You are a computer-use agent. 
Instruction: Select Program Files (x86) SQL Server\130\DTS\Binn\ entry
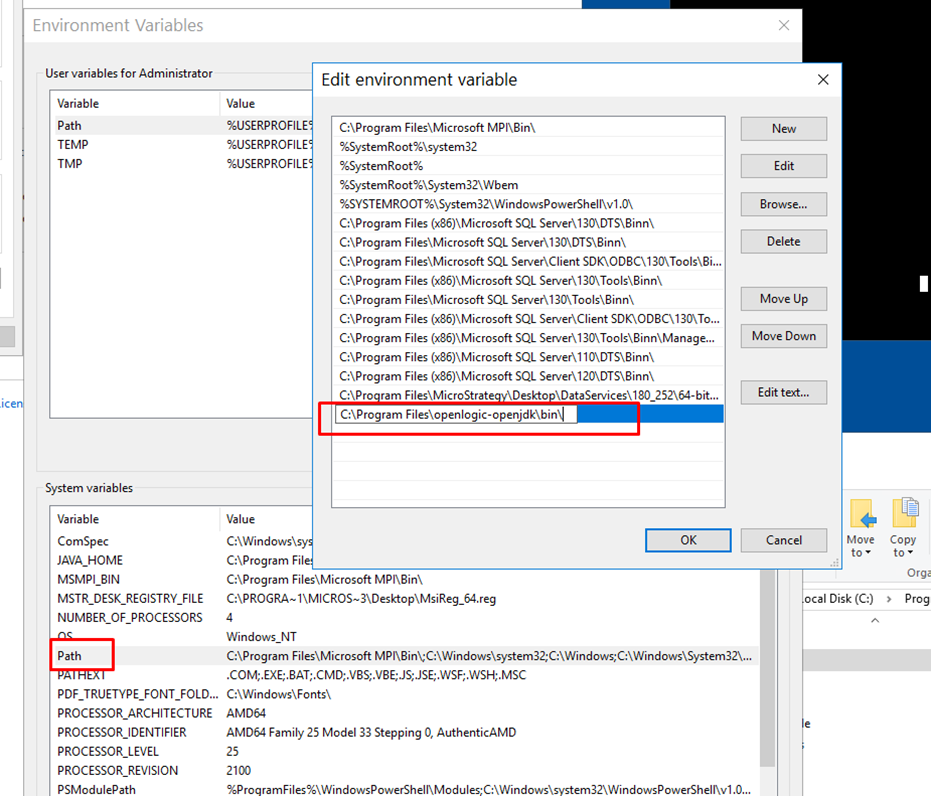pos(528,223)
